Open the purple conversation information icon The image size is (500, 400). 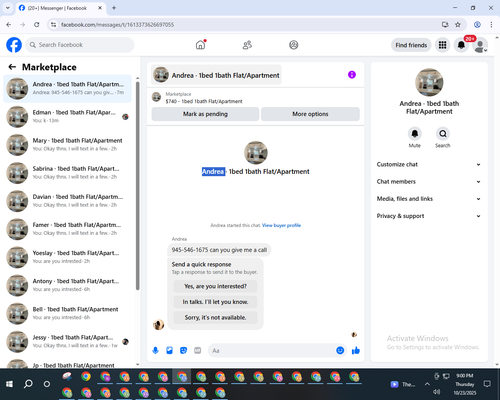tap(352, 75)
